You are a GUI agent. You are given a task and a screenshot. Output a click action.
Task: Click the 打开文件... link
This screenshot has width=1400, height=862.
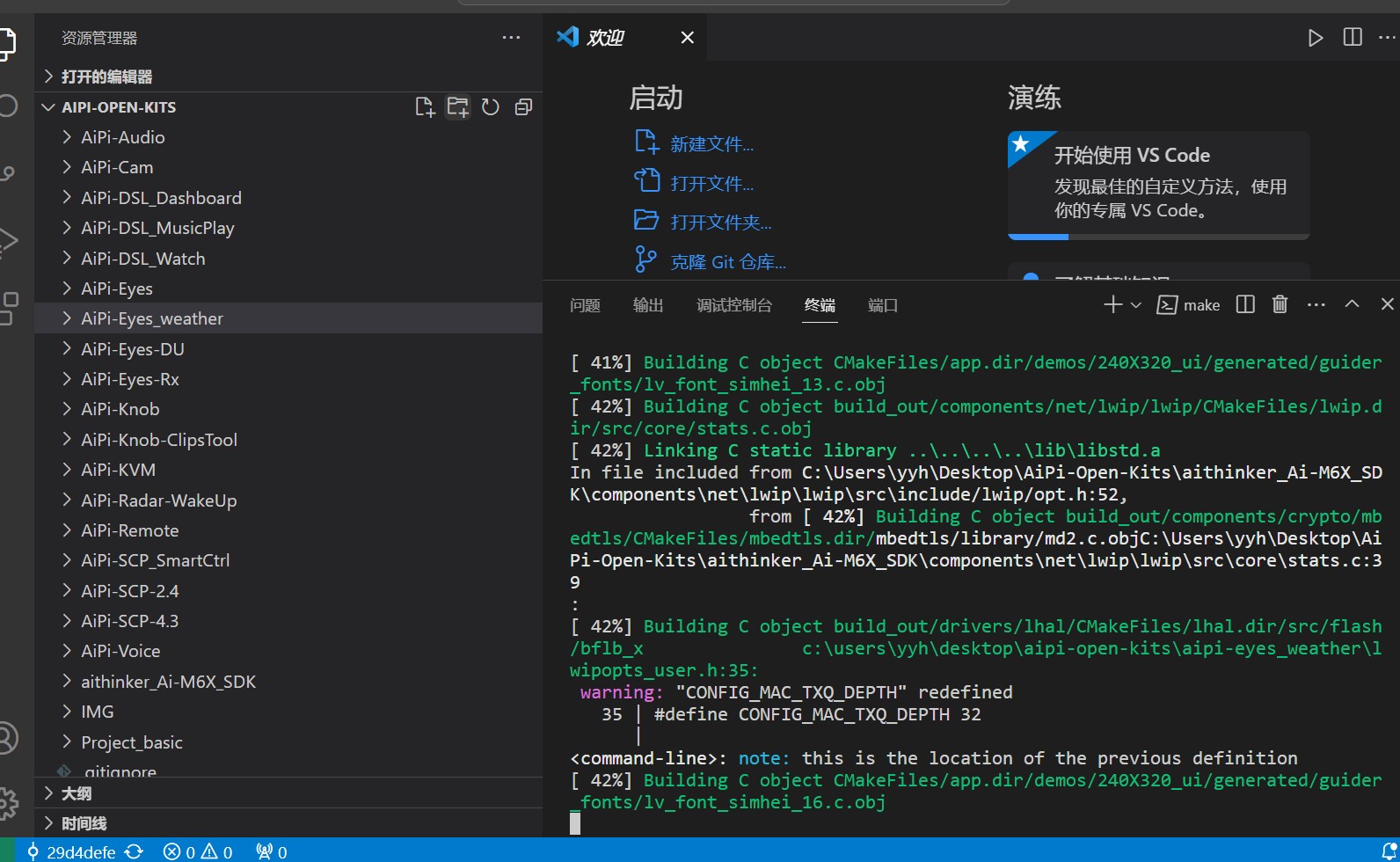pyautogui.click(x=711, y=184)
